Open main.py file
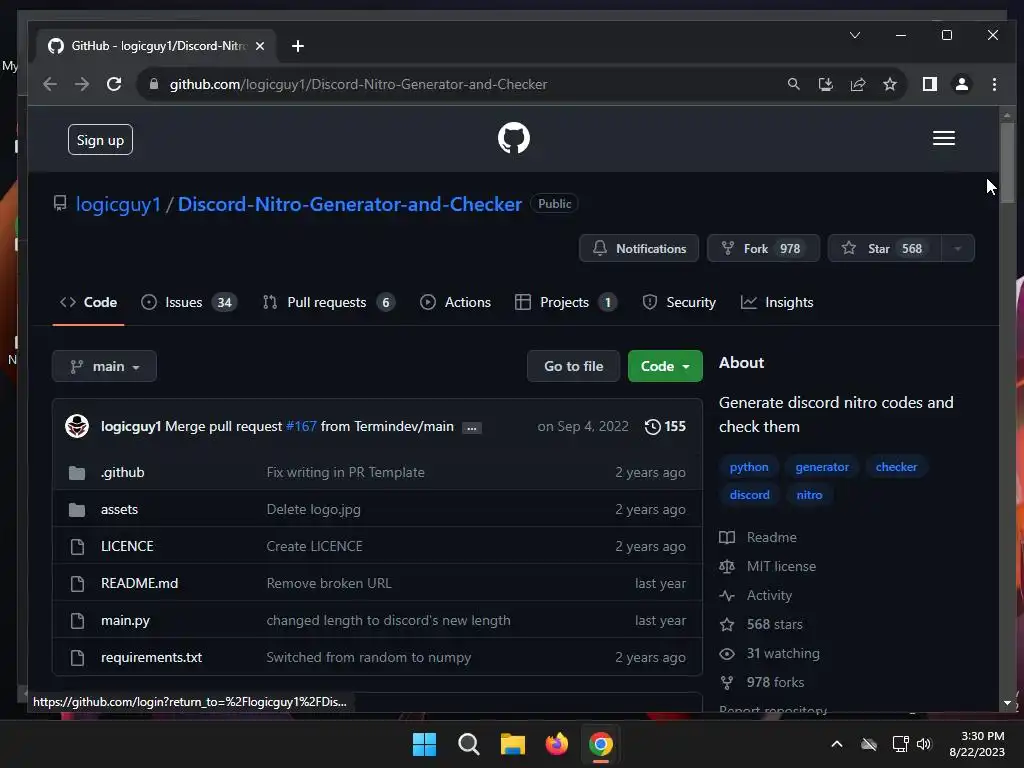The height and width of the screenshot is (768, 1024). (x=125, y=620)
